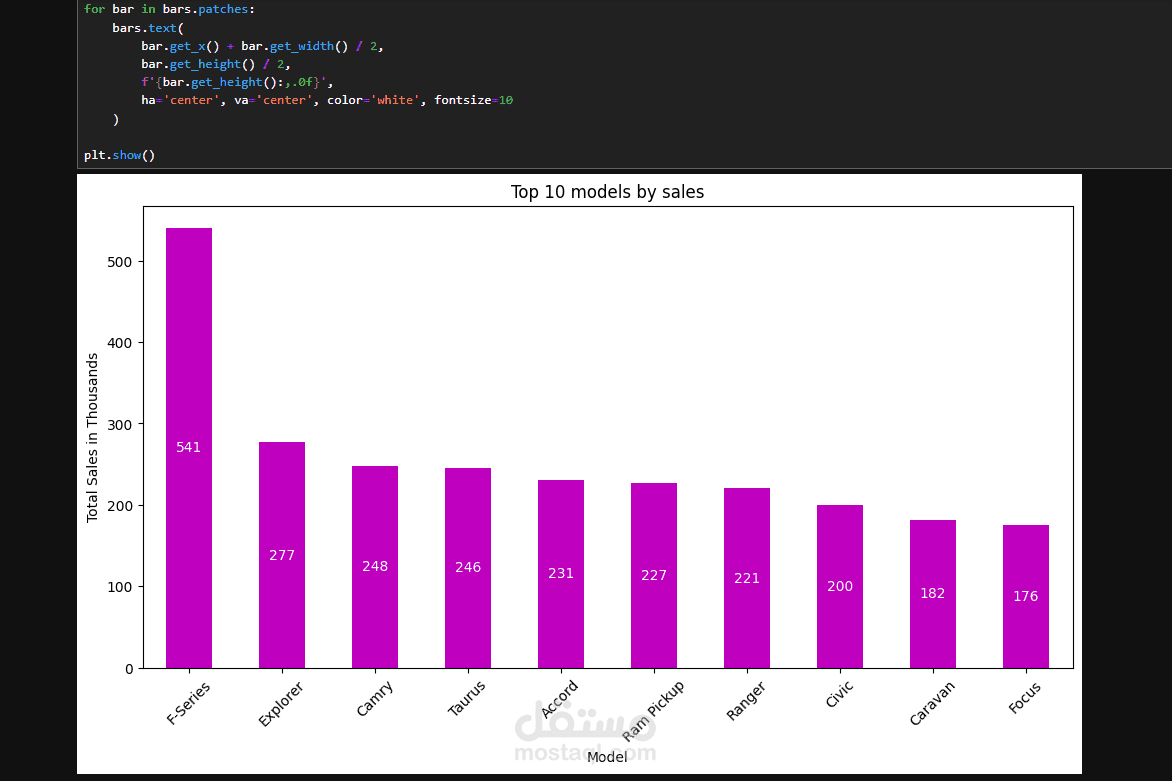This screenshot has width=1172, height=781.
Task: Click the 200 y-axis tick label
Action: [120, 506]
